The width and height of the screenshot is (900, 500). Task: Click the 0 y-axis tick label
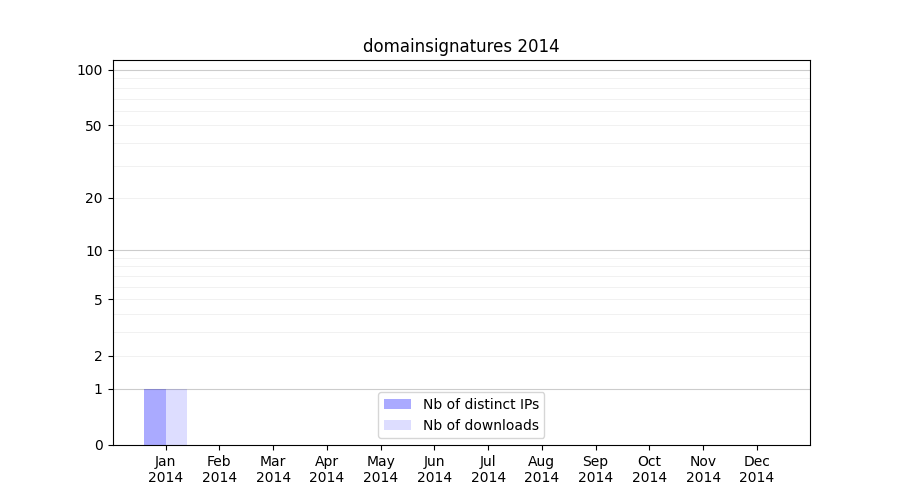(98, 445)
